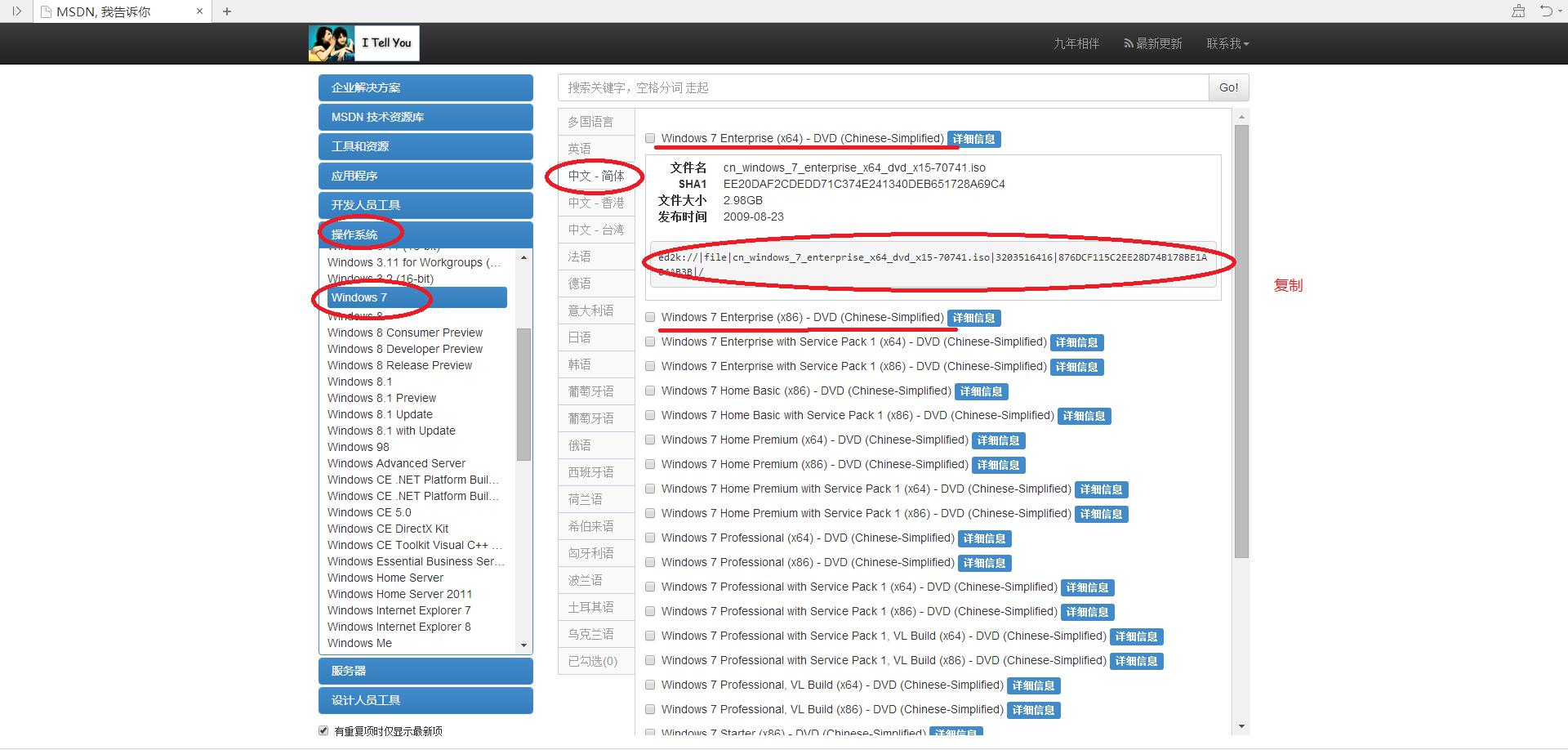Select the 中文 - 简体 language tab
Image resolution: width=1568 pixels, height=750 pixels.
tap(596, 176)
